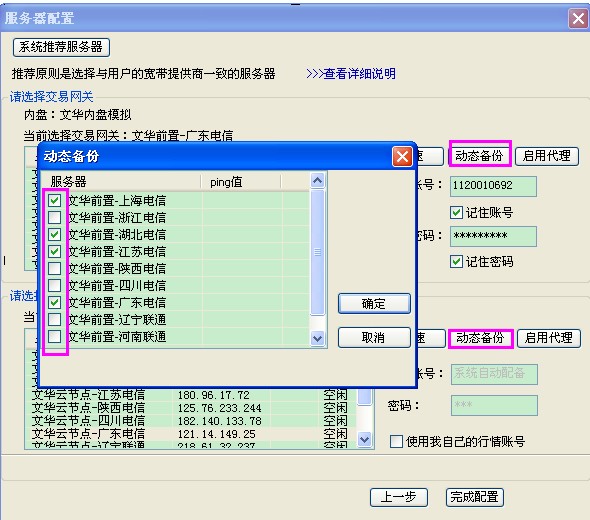Click 服务器 column header
This screenshot has height=520, width=590.
(x=120, y=182)
